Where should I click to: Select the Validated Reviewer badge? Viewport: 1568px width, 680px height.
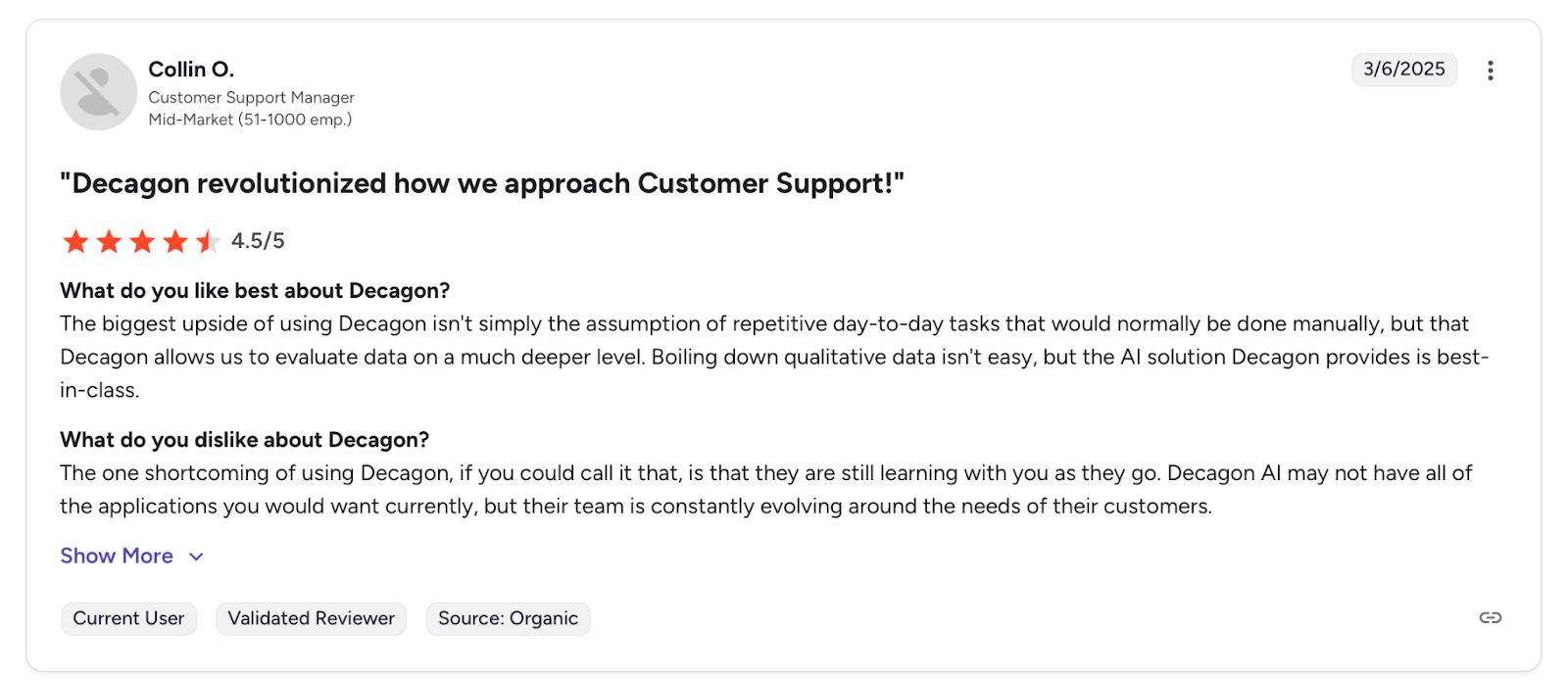(x=311, y=618)
